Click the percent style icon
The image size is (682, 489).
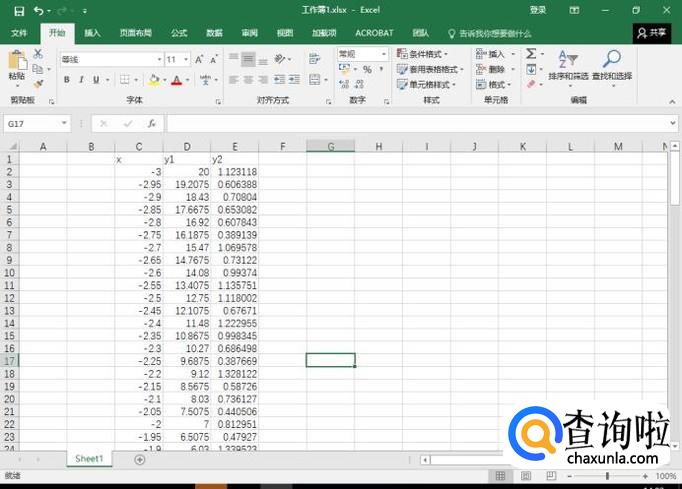coord(368,69)
